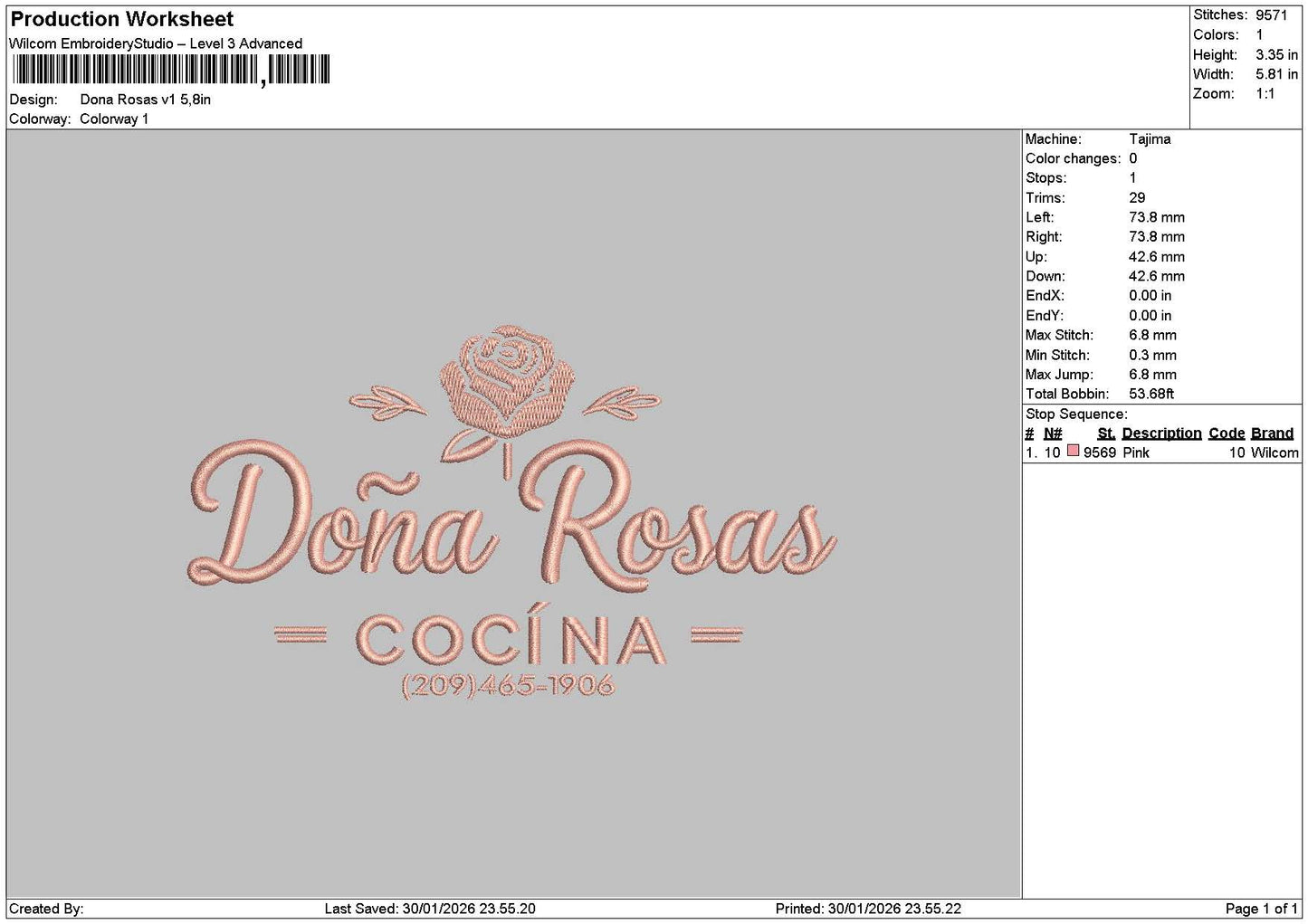Click the 'St.' column header
Viewport: 1308px width, 924px height.
[x=1106, y=433]
